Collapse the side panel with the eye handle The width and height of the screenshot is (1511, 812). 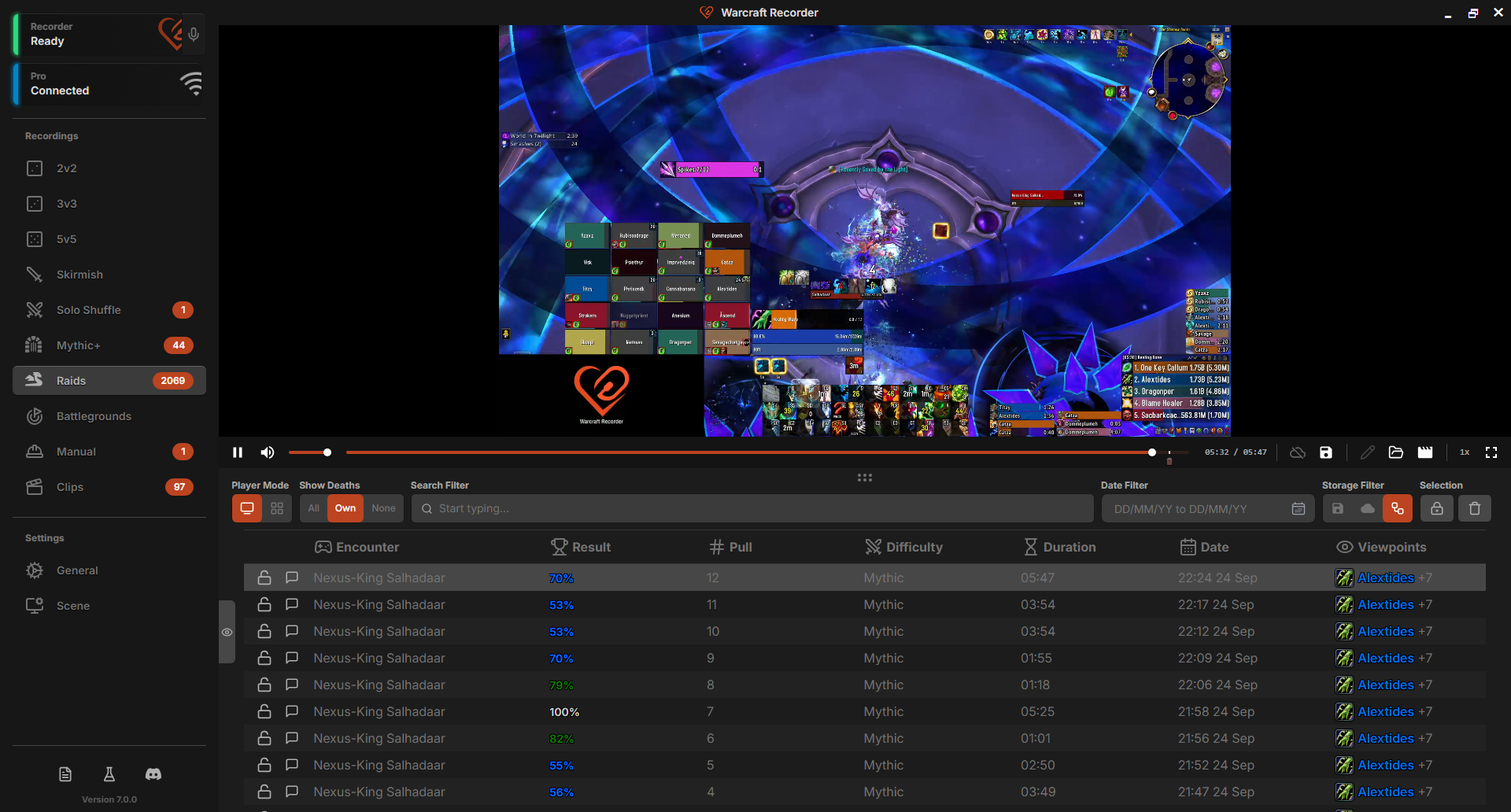227,632
